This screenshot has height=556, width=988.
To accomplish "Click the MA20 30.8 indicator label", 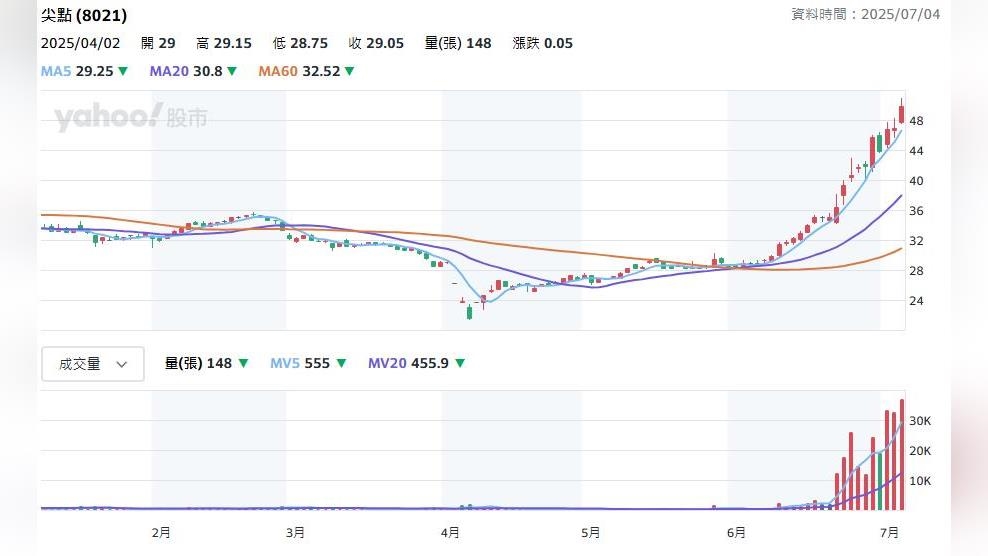I will tap(186, 71).
